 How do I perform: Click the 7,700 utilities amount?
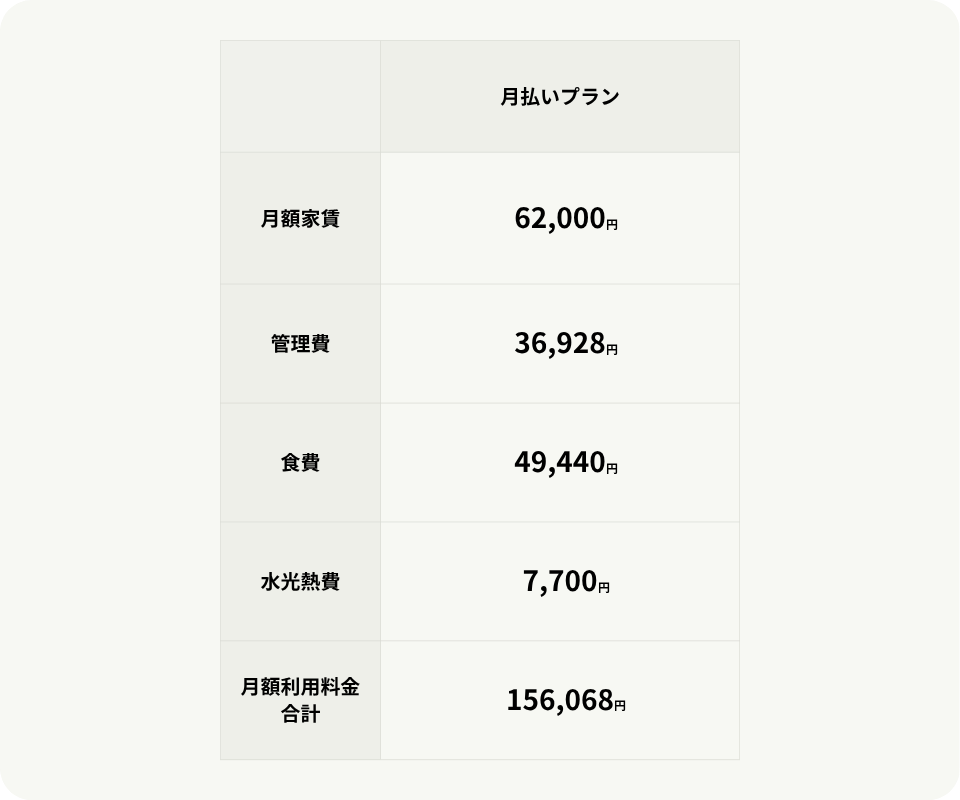[559, 581]
